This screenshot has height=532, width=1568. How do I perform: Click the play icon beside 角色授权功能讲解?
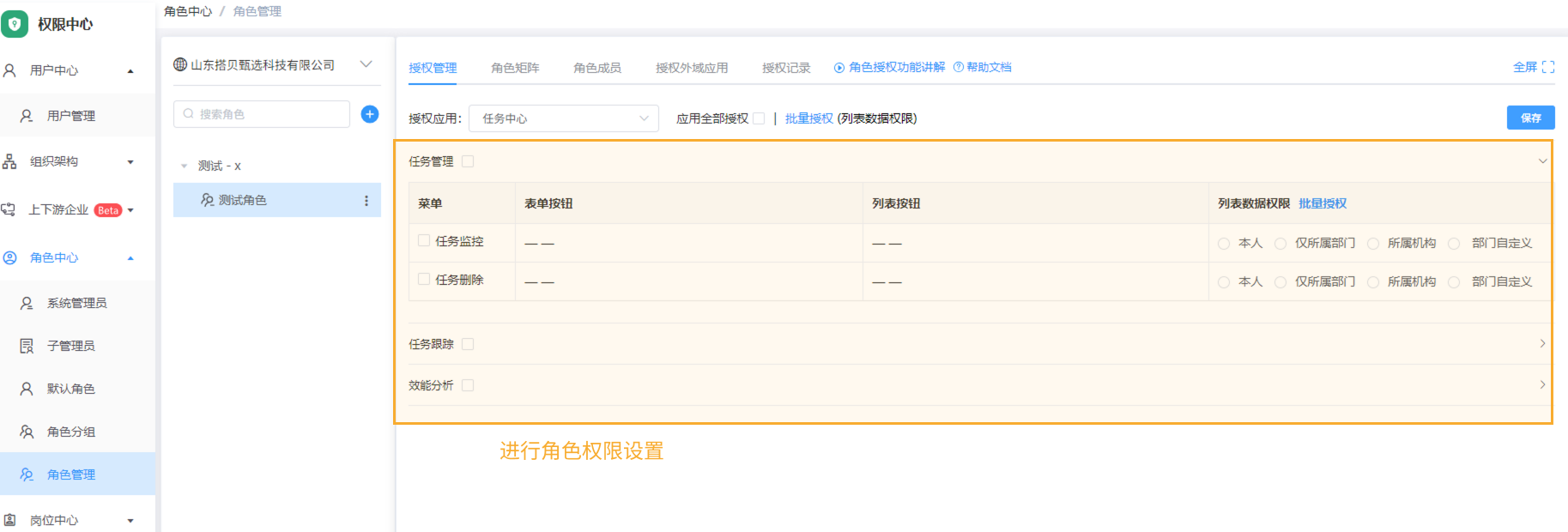point(839,68)
